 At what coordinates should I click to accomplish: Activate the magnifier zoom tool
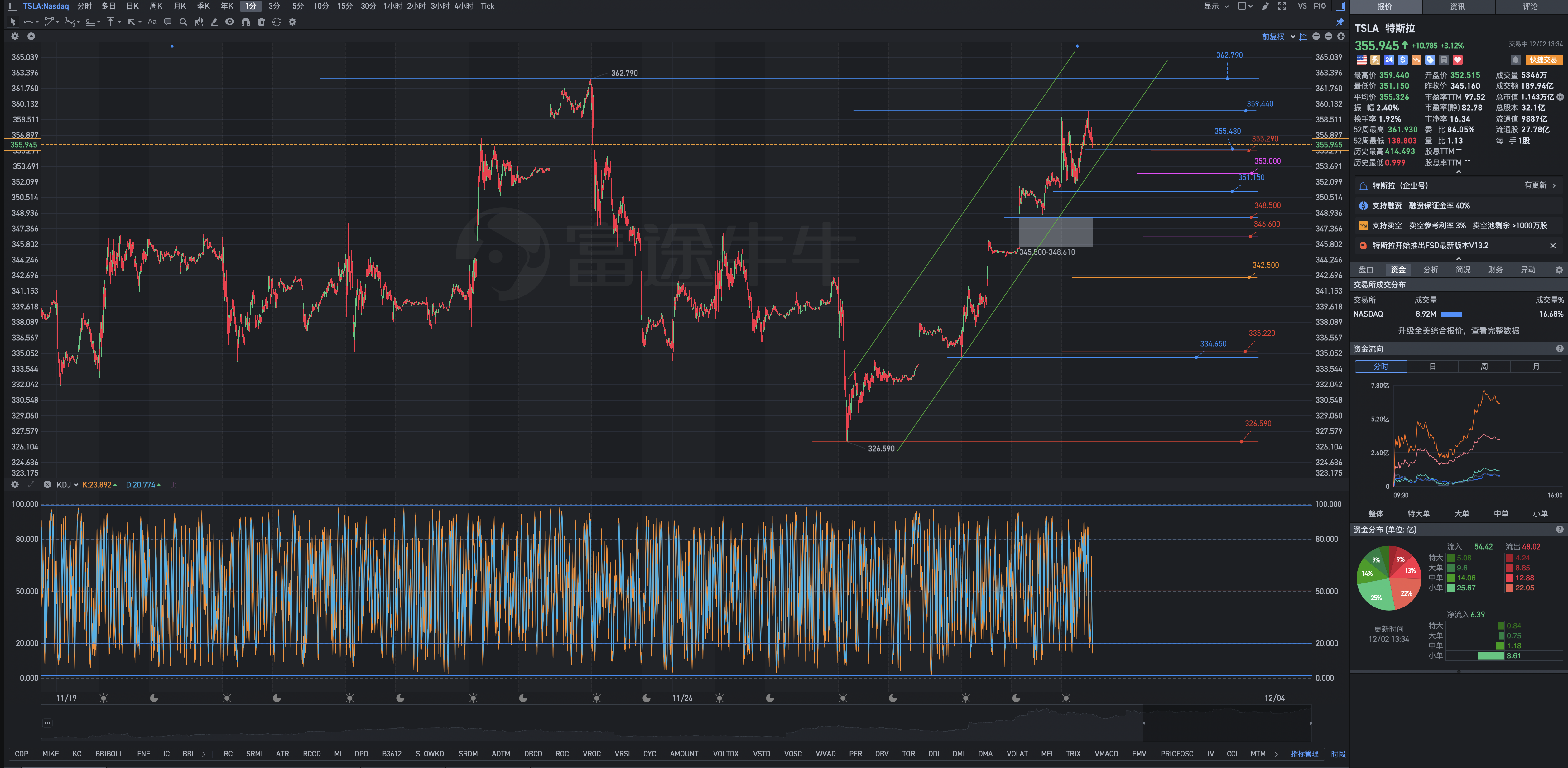point(183,22)
